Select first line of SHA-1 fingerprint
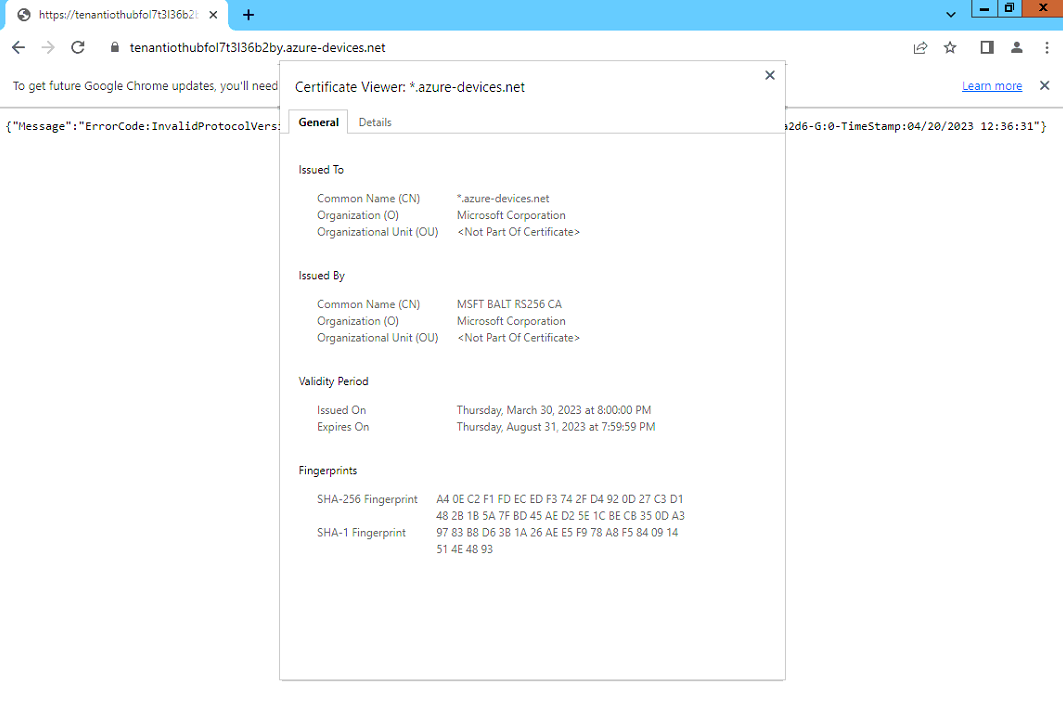Image resolution: width=1063 pixels, height=707 pixels. point(557,533)
